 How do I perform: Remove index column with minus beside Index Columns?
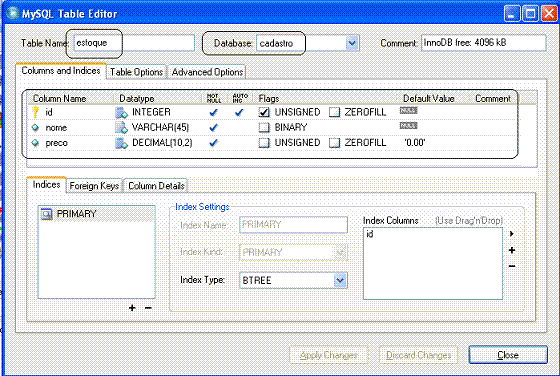512,266
